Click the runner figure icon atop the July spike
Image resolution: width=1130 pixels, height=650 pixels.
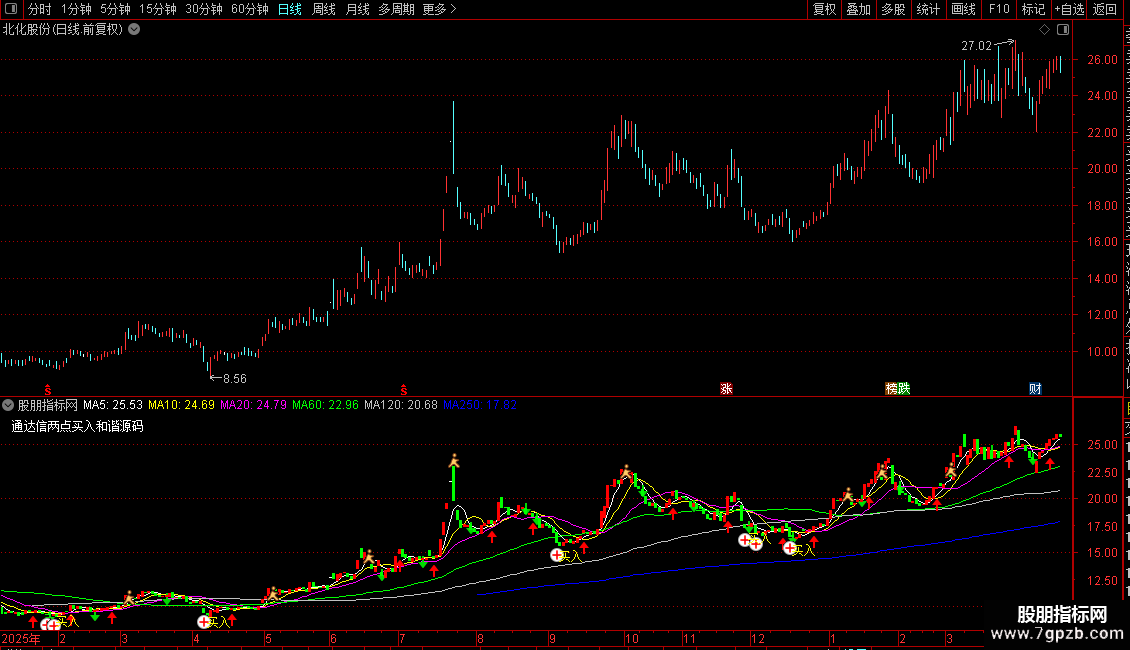454,460
